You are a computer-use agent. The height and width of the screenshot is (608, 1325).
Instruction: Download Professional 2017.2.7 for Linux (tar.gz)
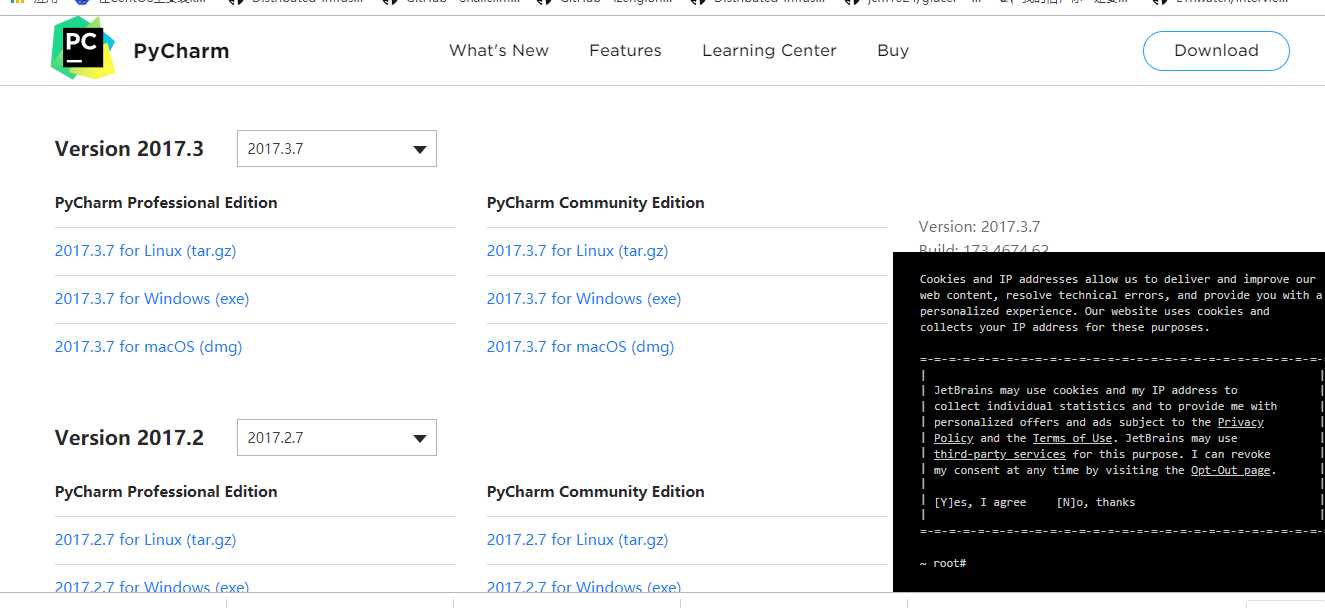point(145,540)
